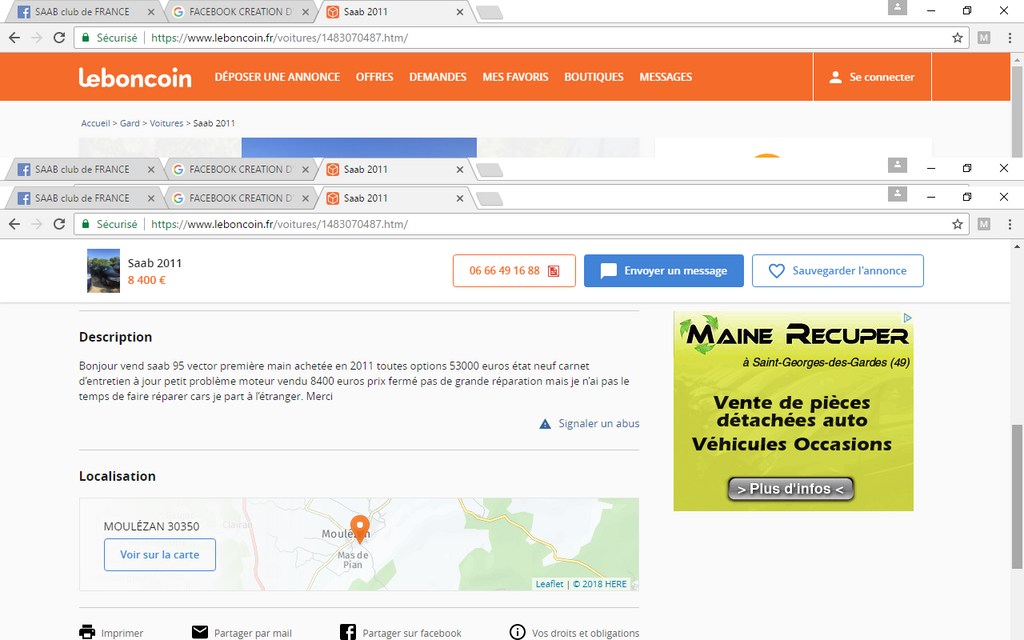Click bookmark star in front browser address bar
The height and width of the screenshot is (640, 1024).
[x=957, y=224]
